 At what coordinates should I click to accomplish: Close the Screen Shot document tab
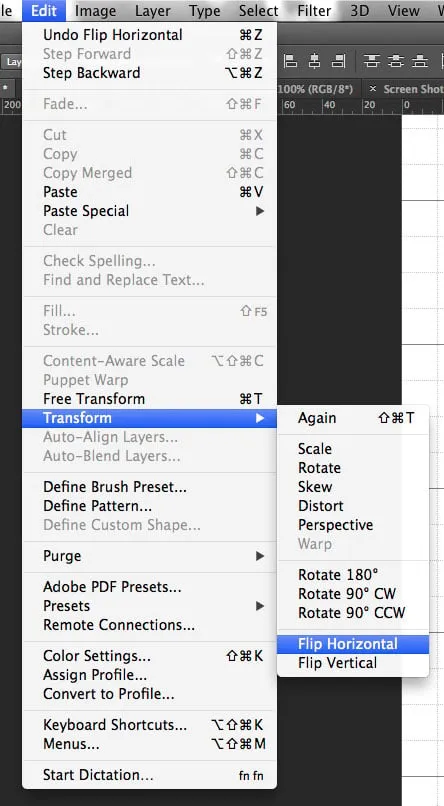click(x=373, y=89)
